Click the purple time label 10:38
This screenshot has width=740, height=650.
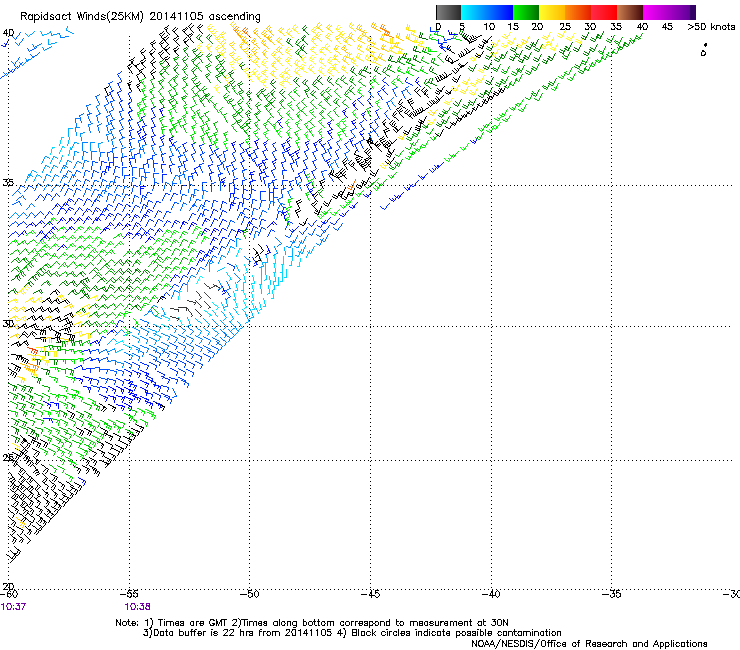point(137,607)
